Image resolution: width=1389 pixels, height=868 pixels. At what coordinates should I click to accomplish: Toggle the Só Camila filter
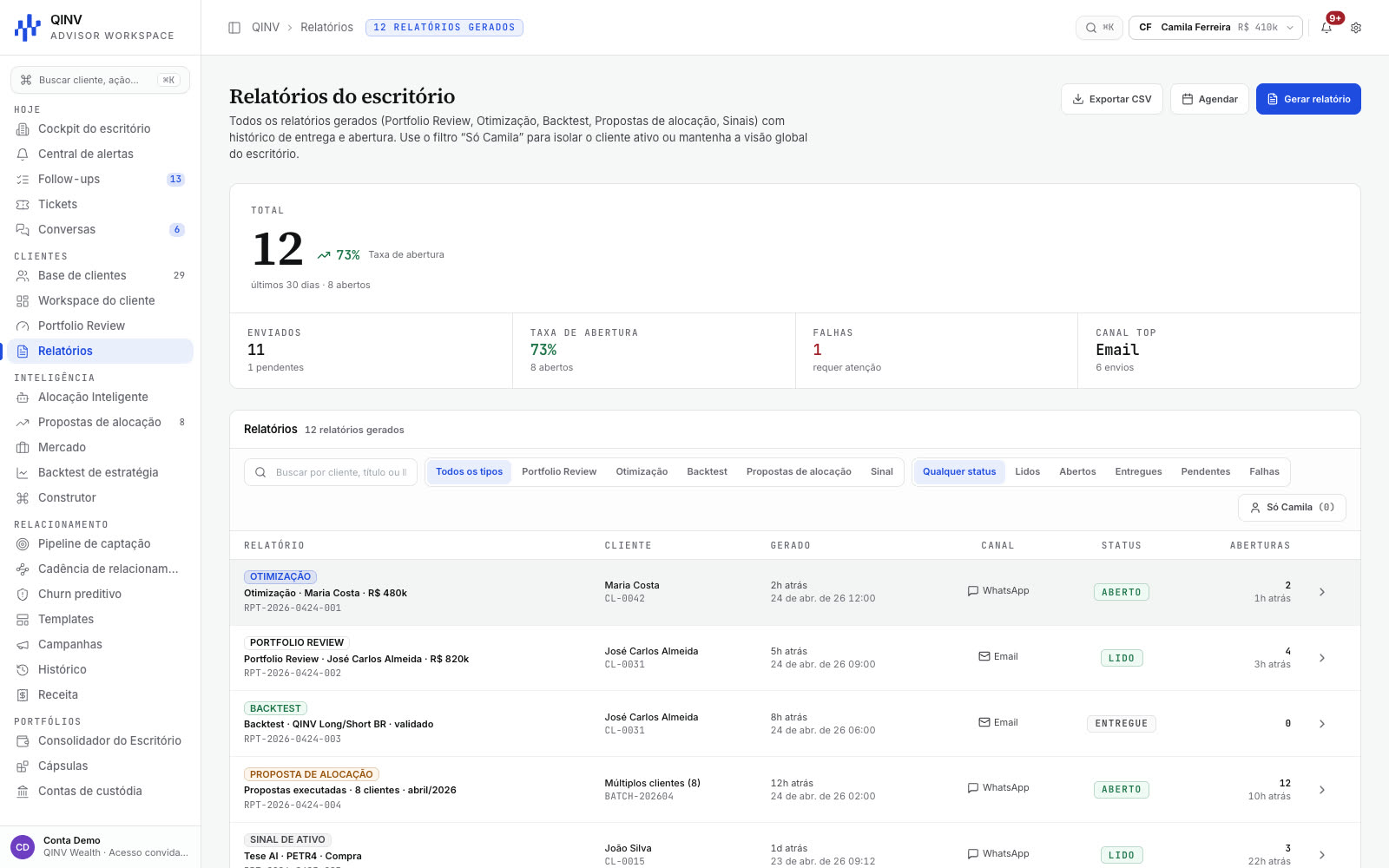[1292, 508]
